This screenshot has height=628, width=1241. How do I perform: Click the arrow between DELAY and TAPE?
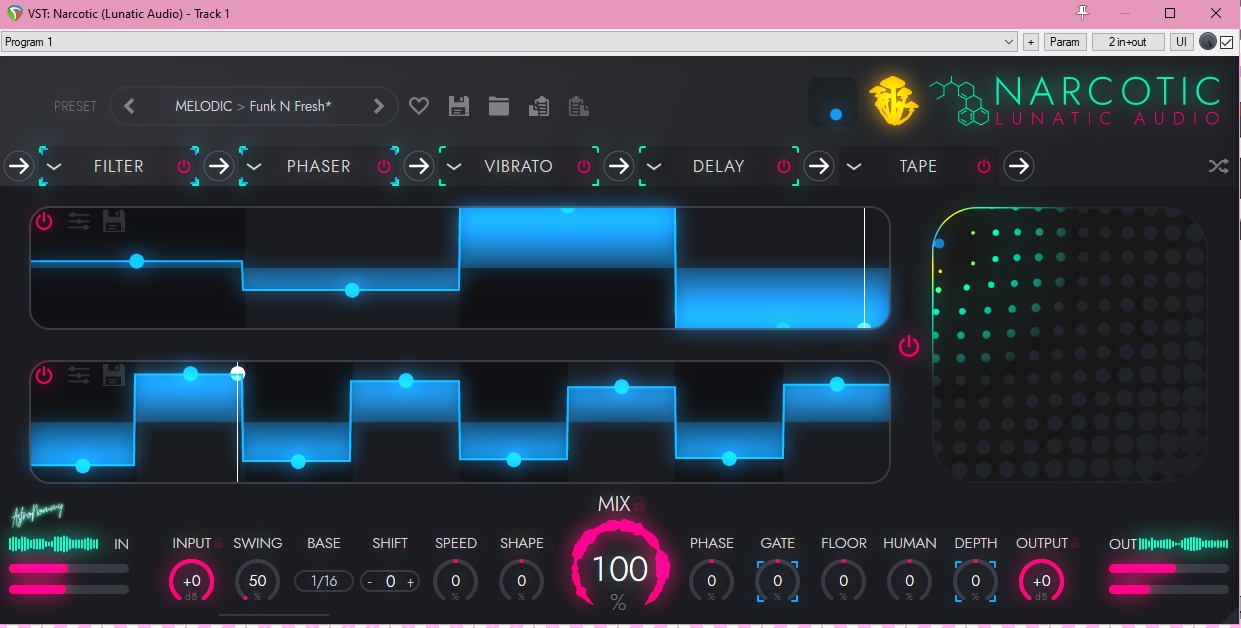[819, 166]
